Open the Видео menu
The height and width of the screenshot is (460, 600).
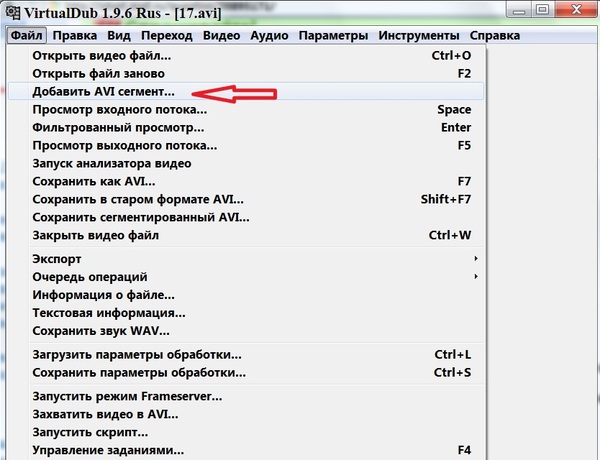coord(221,36)
